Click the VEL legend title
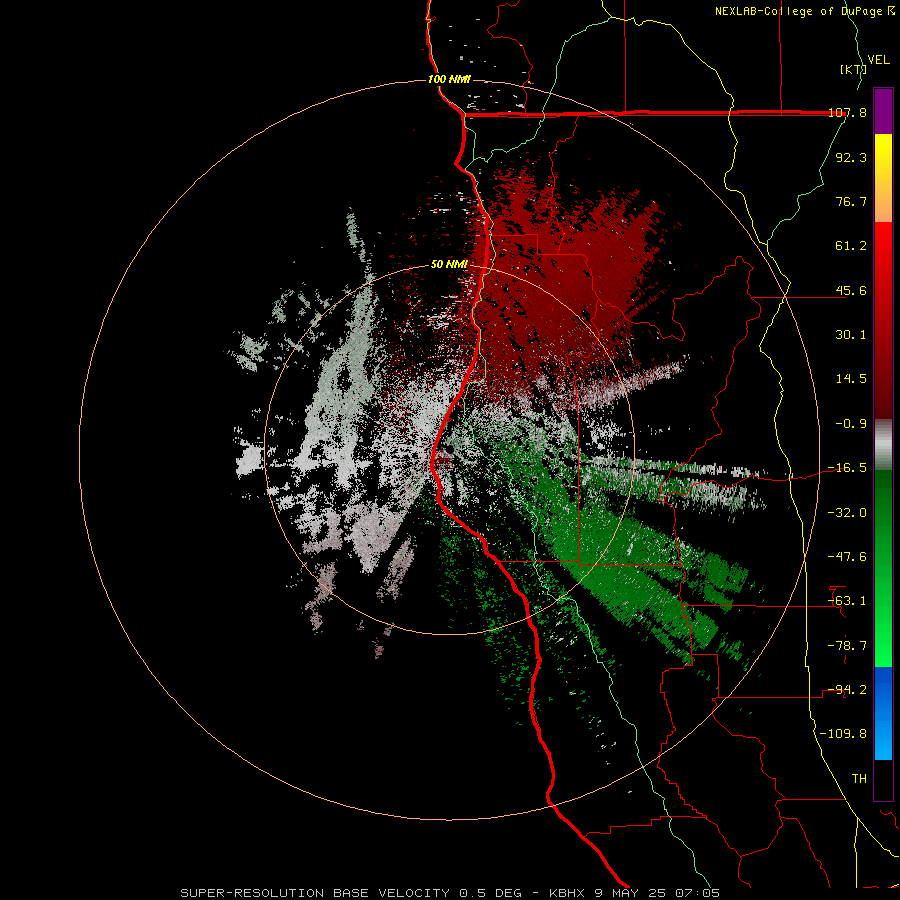 878,60
